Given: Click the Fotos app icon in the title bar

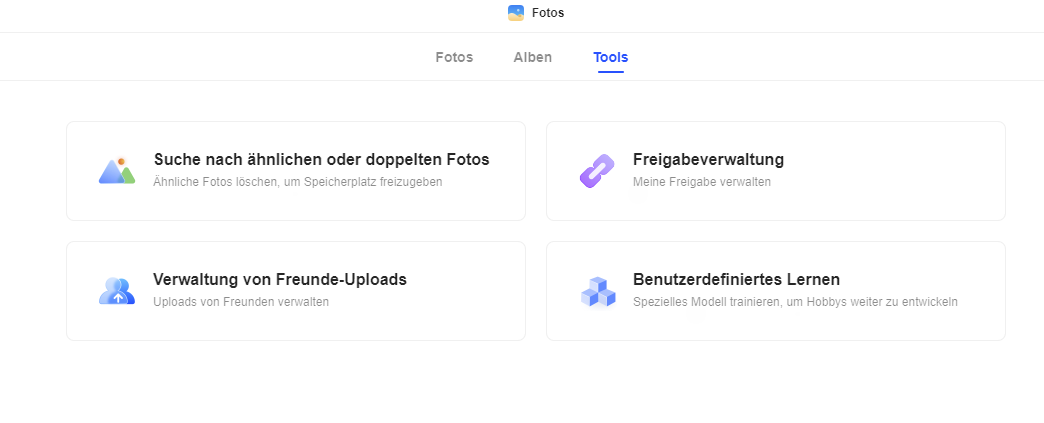Looking at the screenshot, I should tap(516, 13).
